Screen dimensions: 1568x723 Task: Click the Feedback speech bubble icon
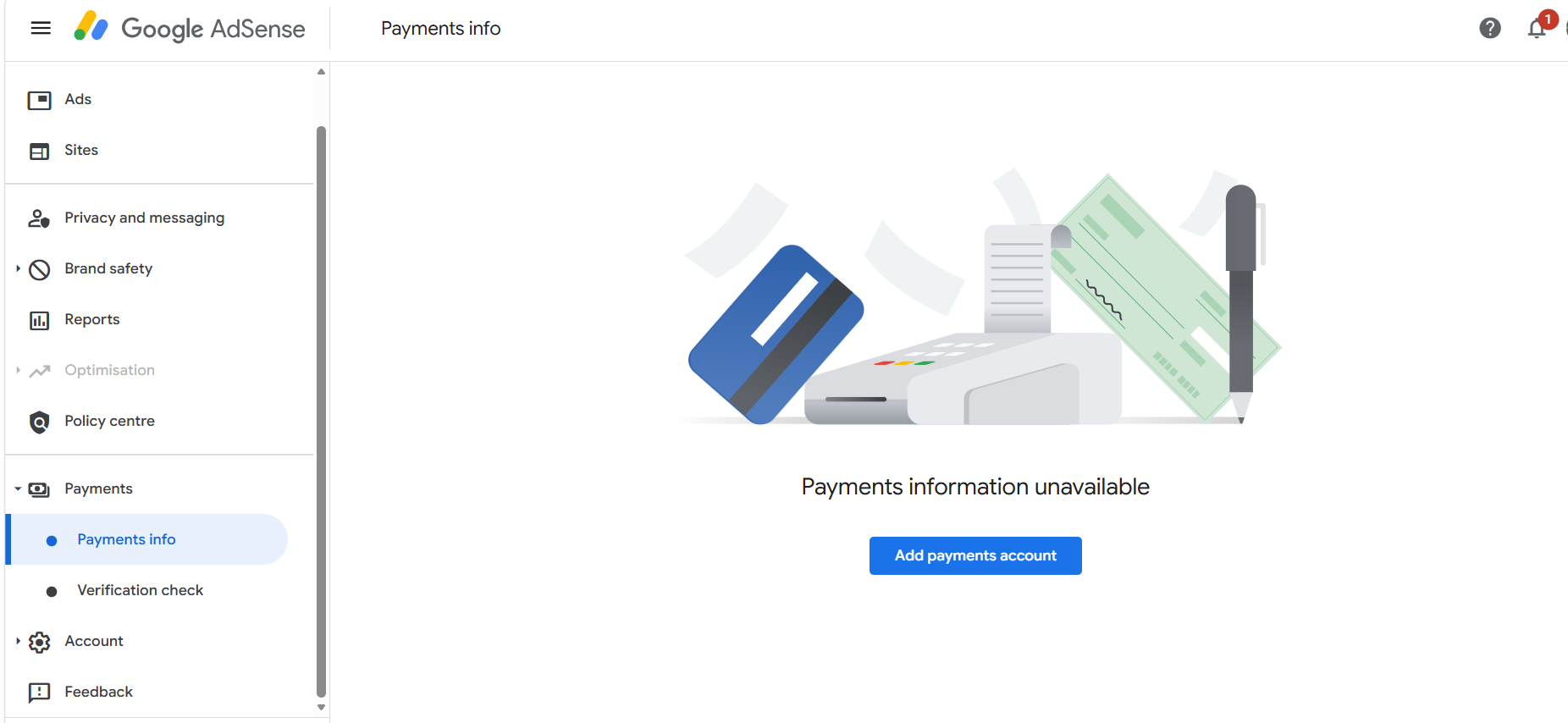tap(39, 693)
